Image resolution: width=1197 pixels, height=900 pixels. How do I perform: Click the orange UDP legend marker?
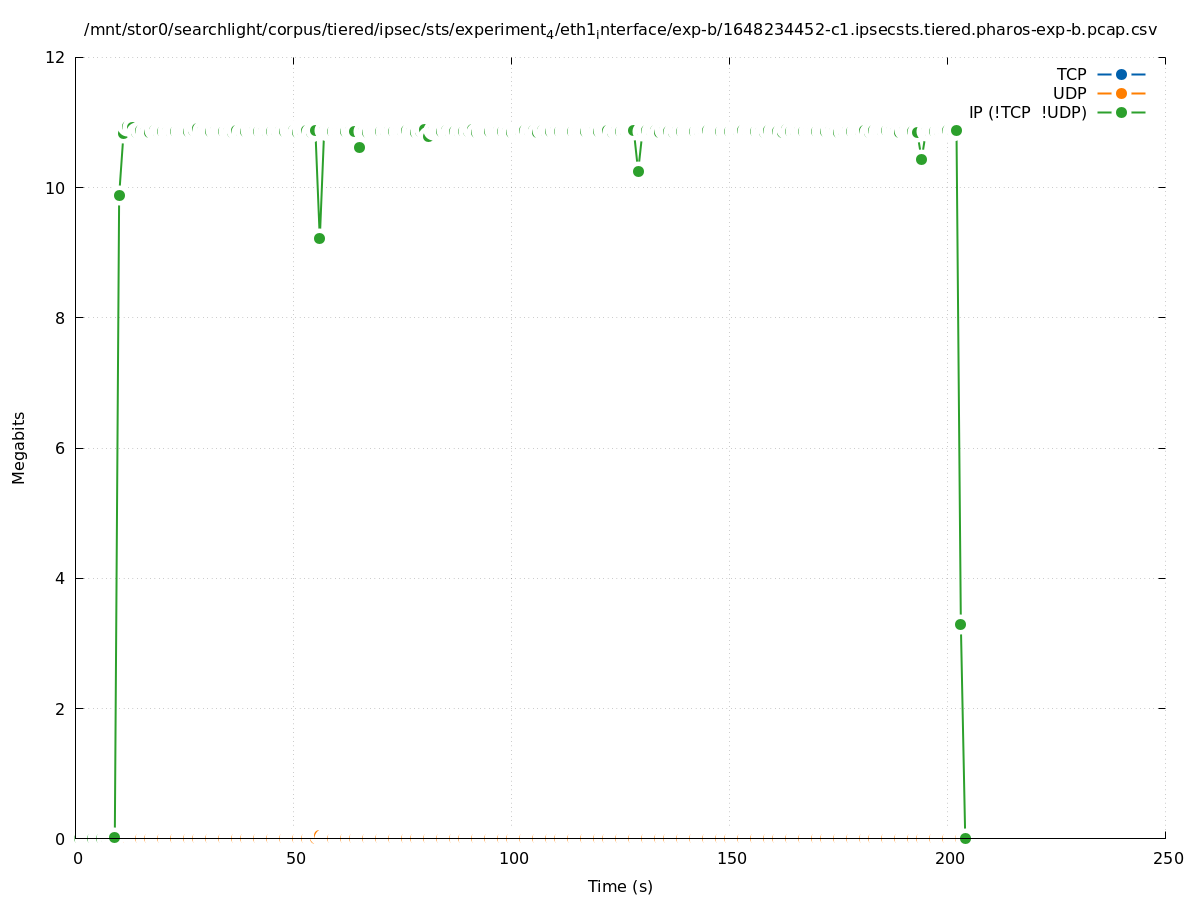pyautogui.click(x=1121, y=93)
